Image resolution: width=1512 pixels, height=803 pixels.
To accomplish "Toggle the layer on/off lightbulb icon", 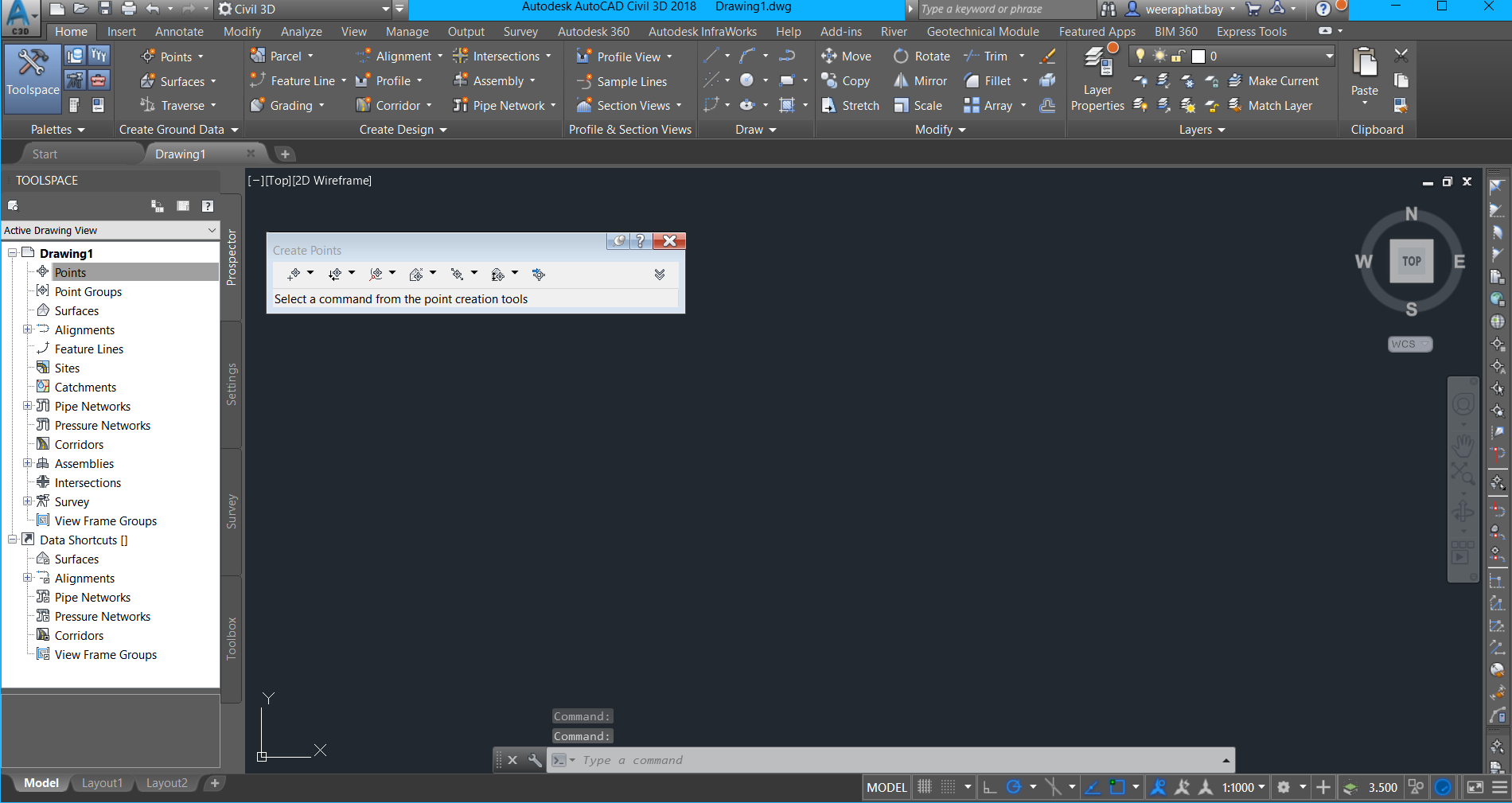I will coord(1140,56).
